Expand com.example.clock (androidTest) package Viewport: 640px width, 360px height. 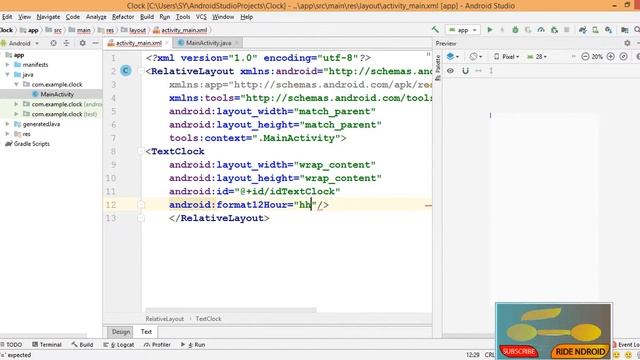(16, 104)
